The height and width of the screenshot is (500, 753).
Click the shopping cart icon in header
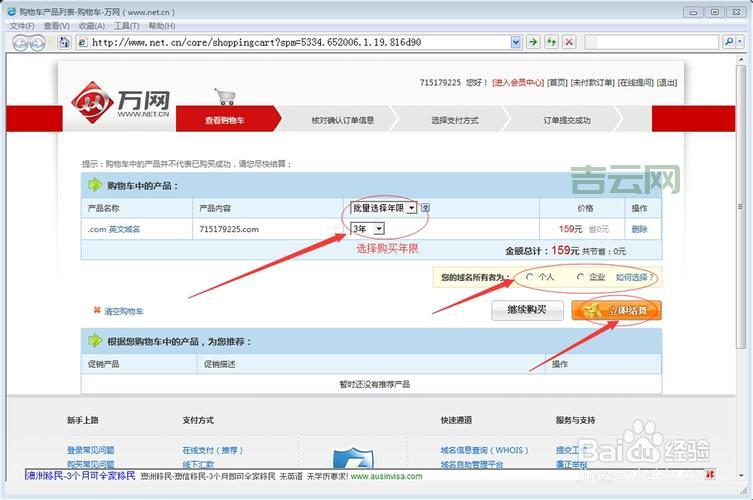pyautogui.click(x=225, y=97)
